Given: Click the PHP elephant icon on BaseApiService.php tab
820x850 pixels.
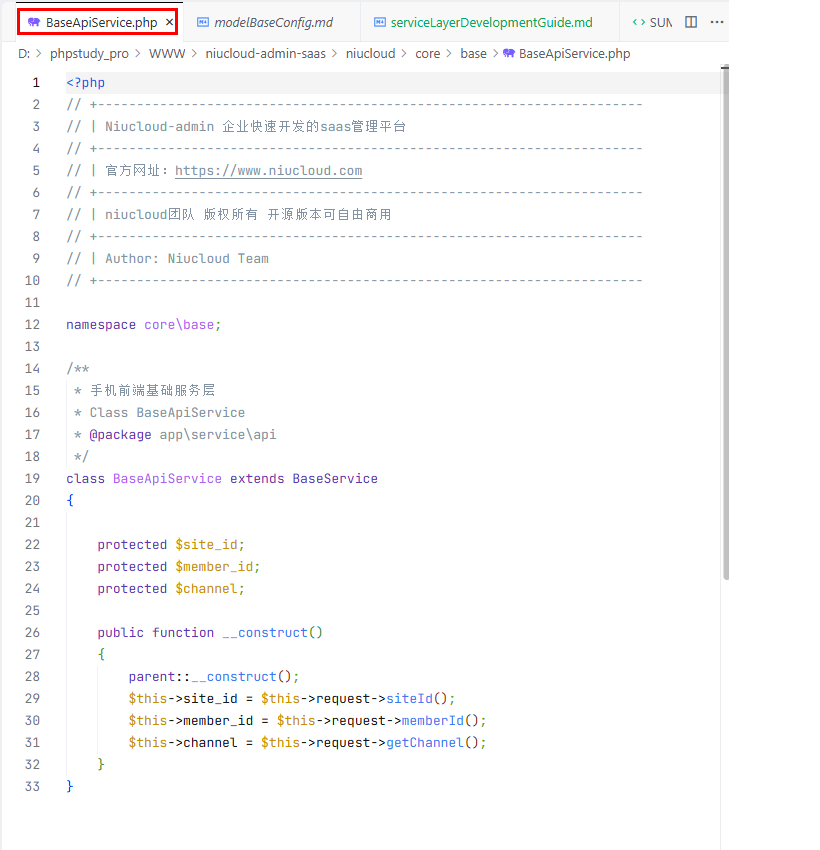Looking at the screenshot, I should click(34, 22).
